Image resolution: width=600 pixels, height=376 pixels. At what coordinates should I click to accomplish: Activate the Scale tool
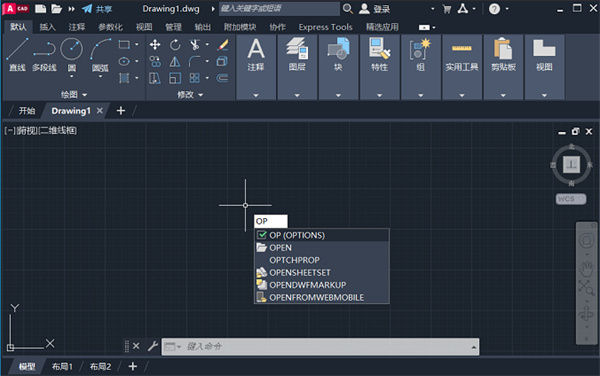click(175, 78)
